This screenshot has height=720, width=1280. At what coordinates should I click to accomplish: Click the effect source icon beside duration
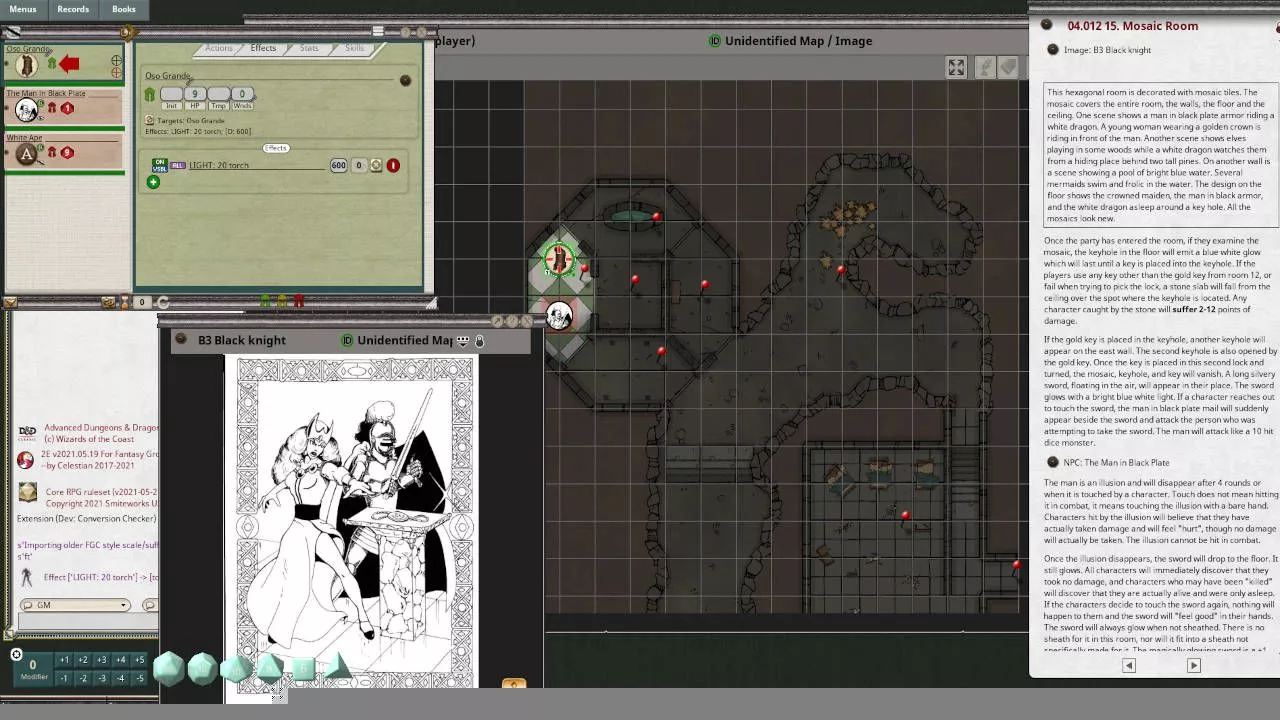tap(376, 165)
